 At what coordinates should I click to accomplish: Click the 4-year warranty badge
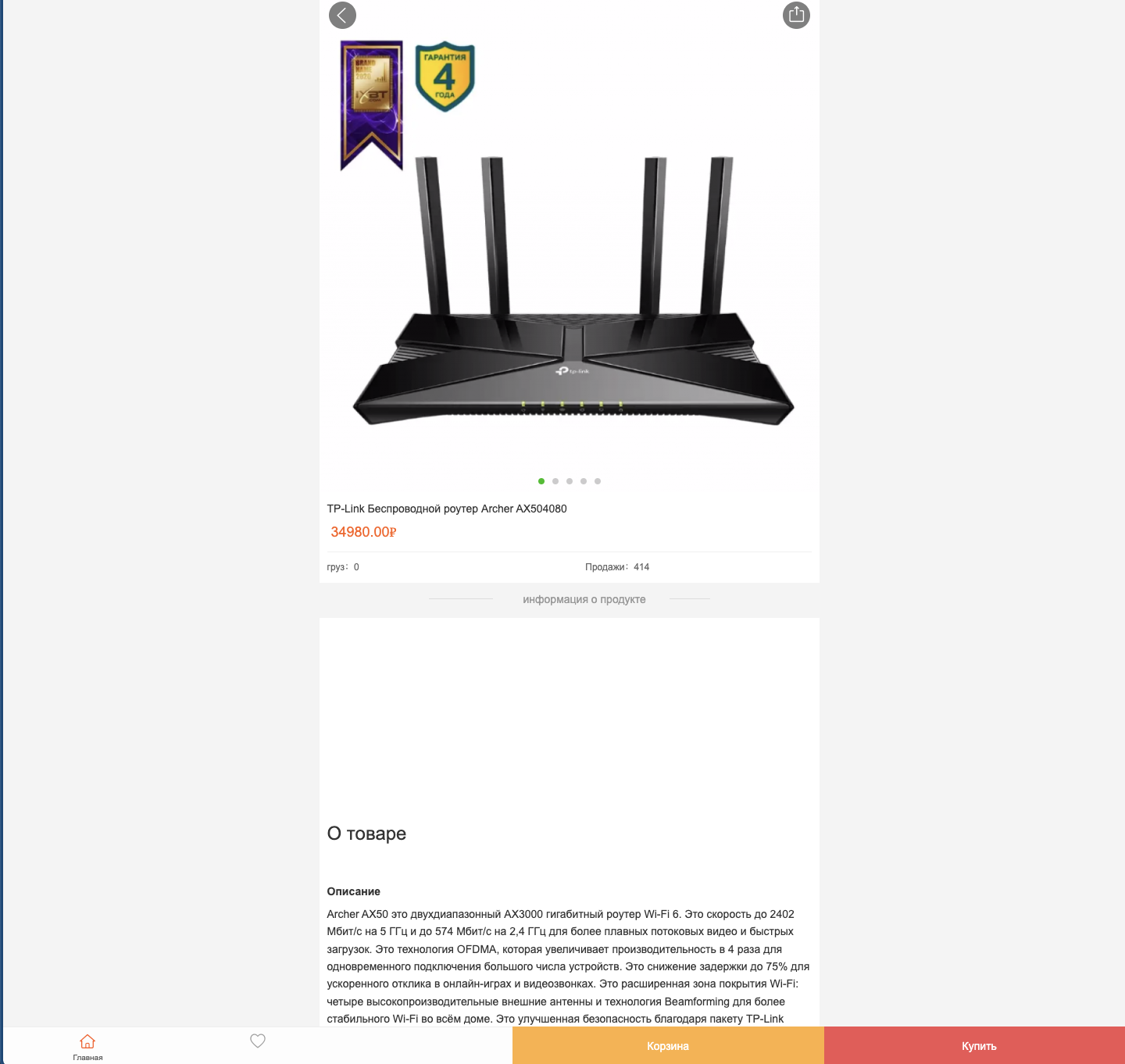(445, 77)
